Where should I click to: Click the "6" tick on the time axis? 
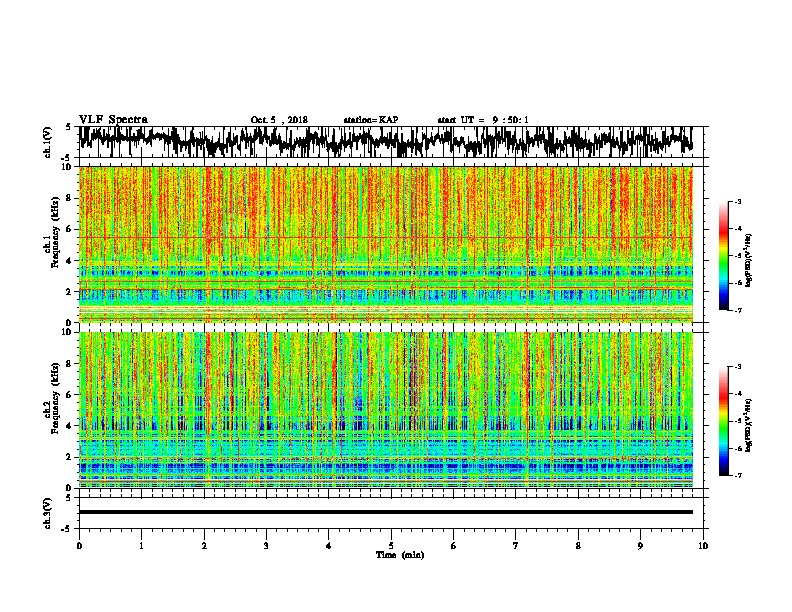[x=454, y=545]
